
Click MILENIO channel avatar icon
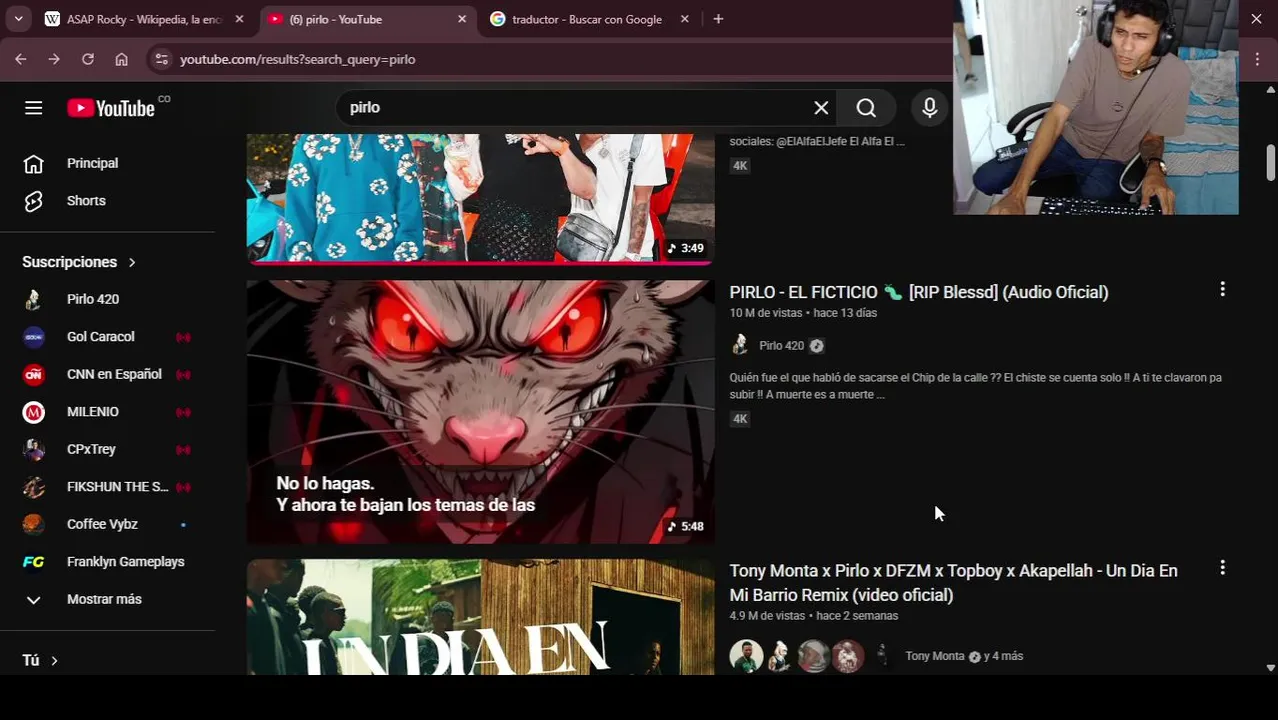point(34,412)
